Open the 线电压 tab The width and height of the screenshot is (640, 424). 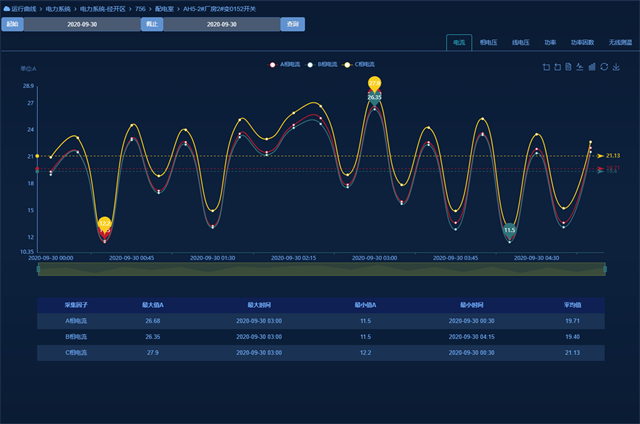(520, 43)
